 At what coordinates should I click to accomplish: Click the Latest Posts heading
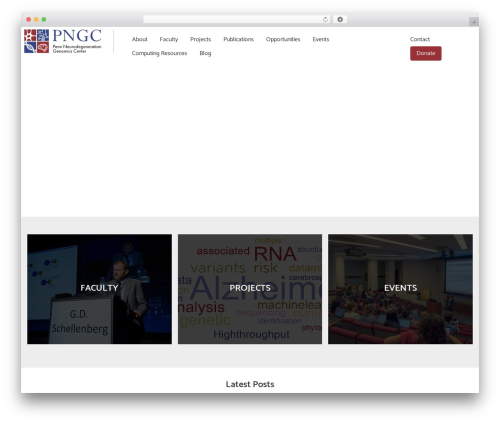[x=250, y=384]
